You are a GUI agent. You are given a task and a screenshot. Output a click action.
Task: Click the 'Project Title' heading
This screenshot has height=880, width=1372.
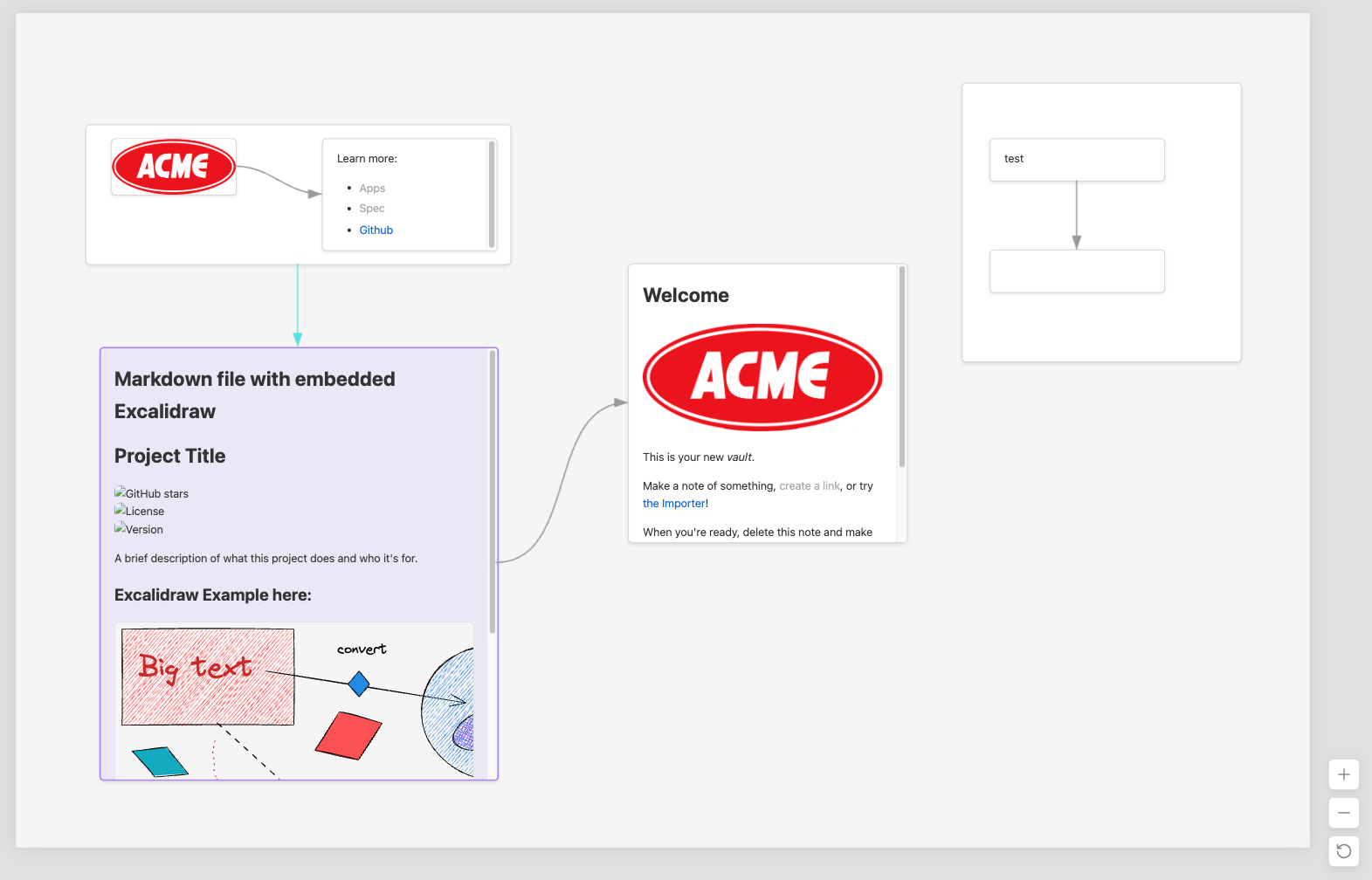(169, 457)
